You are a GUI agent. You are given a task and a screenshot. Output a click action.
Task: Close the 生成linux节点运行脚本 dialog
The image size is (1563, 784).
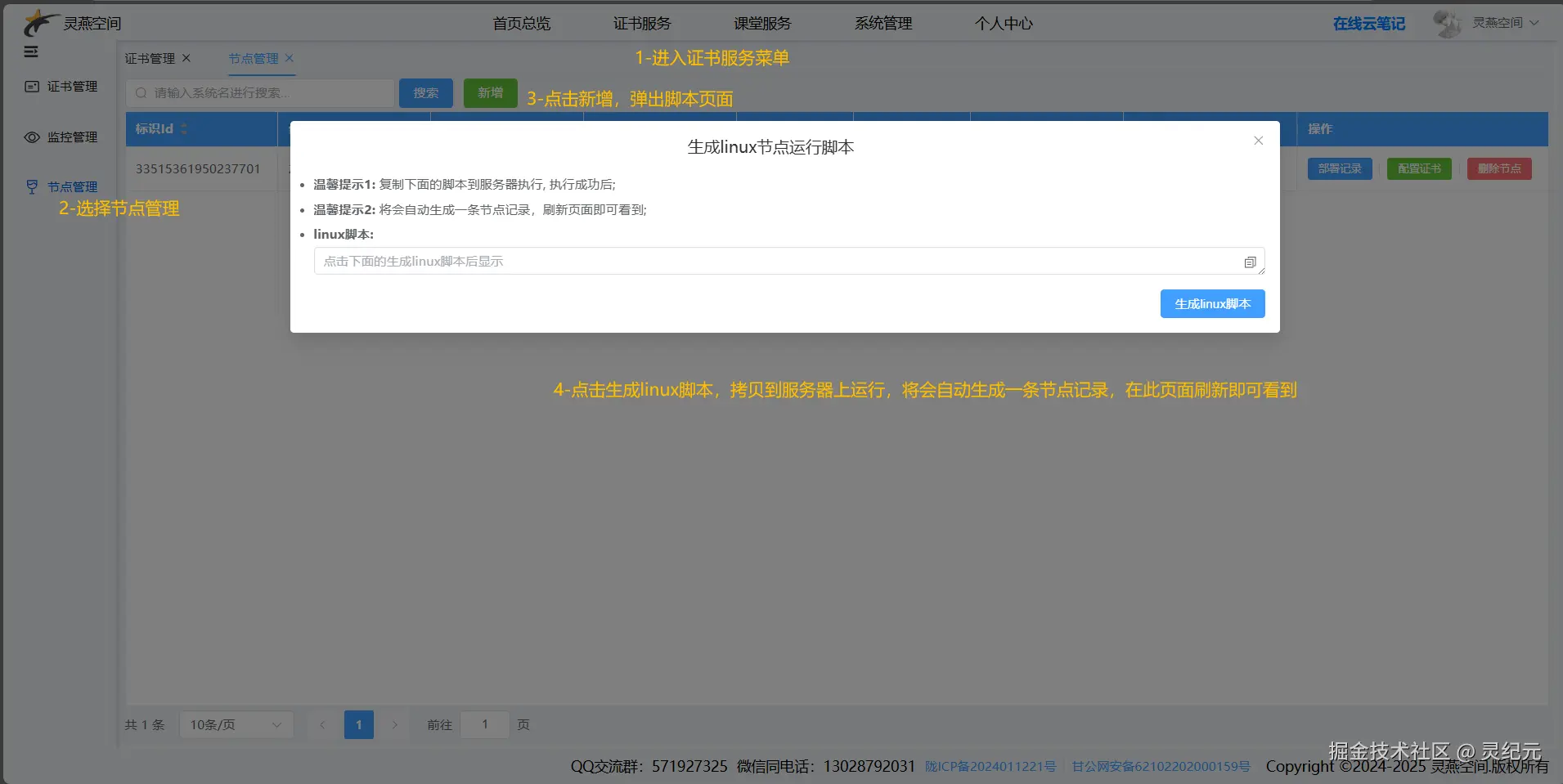(1258, 141)
